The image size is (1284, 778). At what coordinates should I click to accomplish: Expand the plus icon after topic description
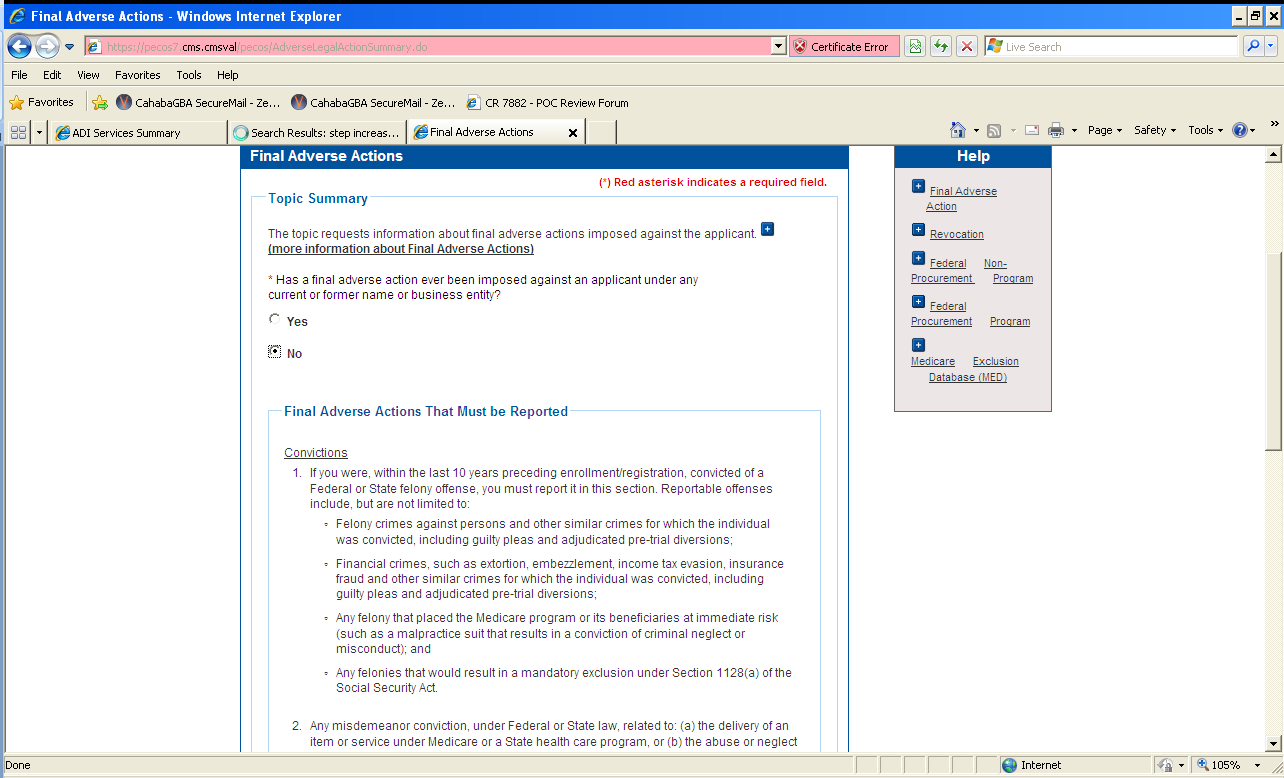point(767,229)
